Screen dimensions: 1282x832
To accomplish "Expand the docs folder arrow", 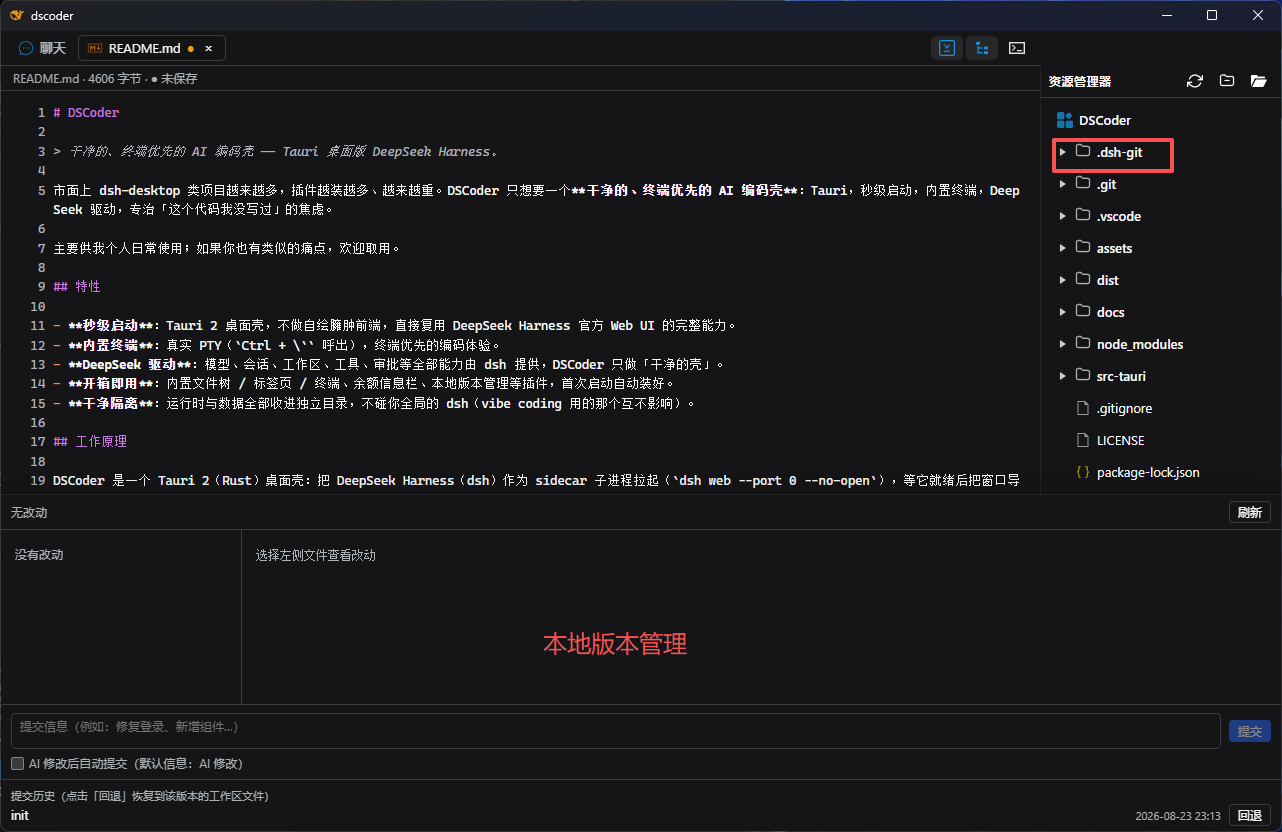I will point(1063,312).
